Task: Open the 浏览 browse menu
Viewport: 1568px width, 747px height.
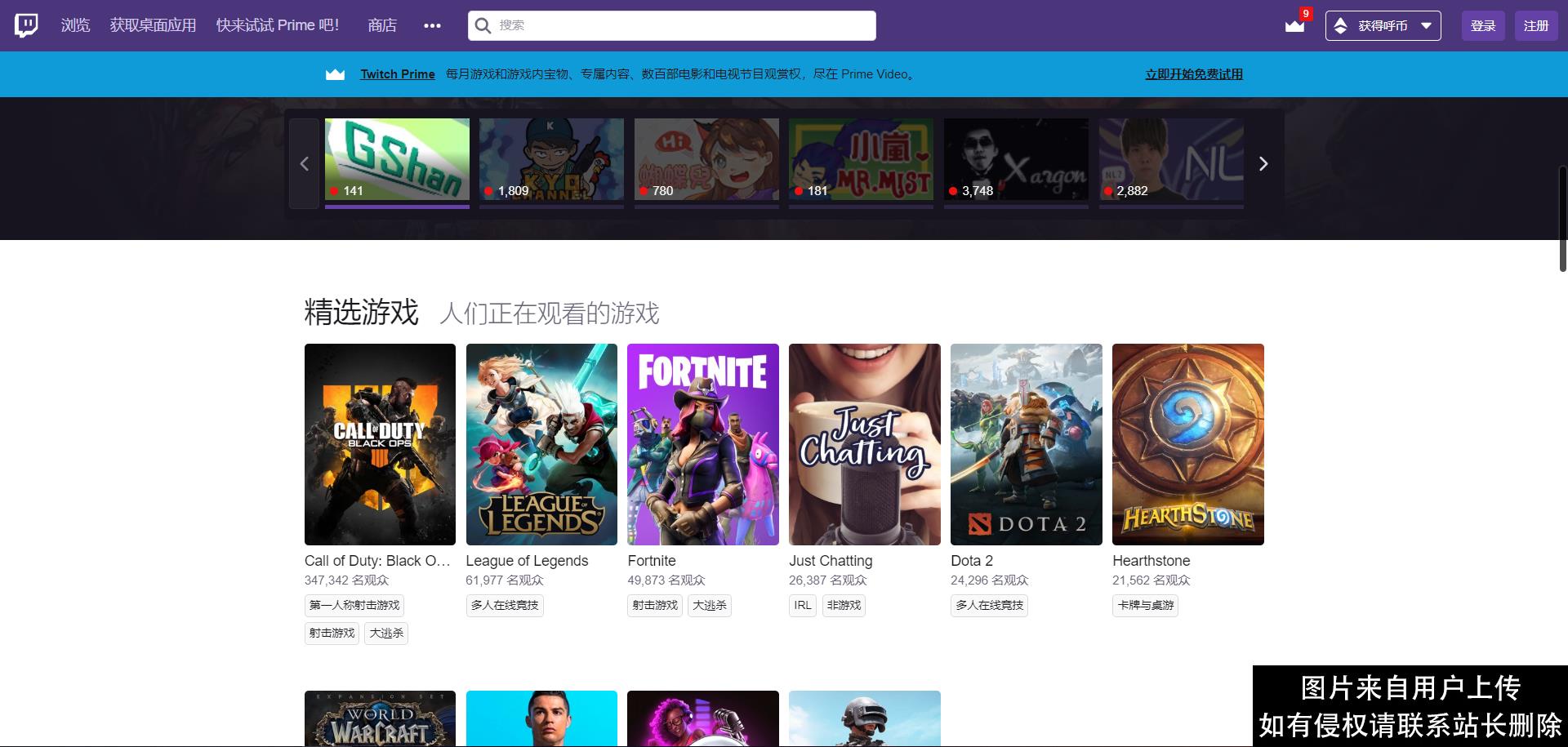Action: click(x=75, y=25)
